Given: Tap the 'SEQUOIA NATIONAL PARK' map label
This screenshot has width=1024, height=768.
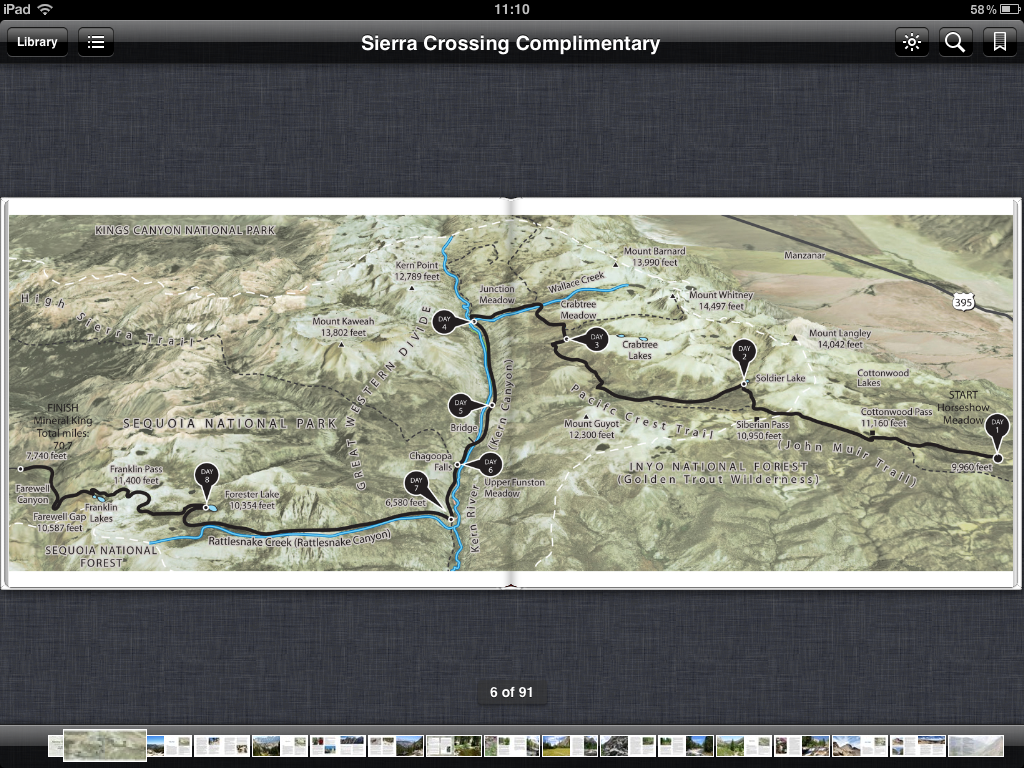Looking at the screenshot, I should [230, 424].
